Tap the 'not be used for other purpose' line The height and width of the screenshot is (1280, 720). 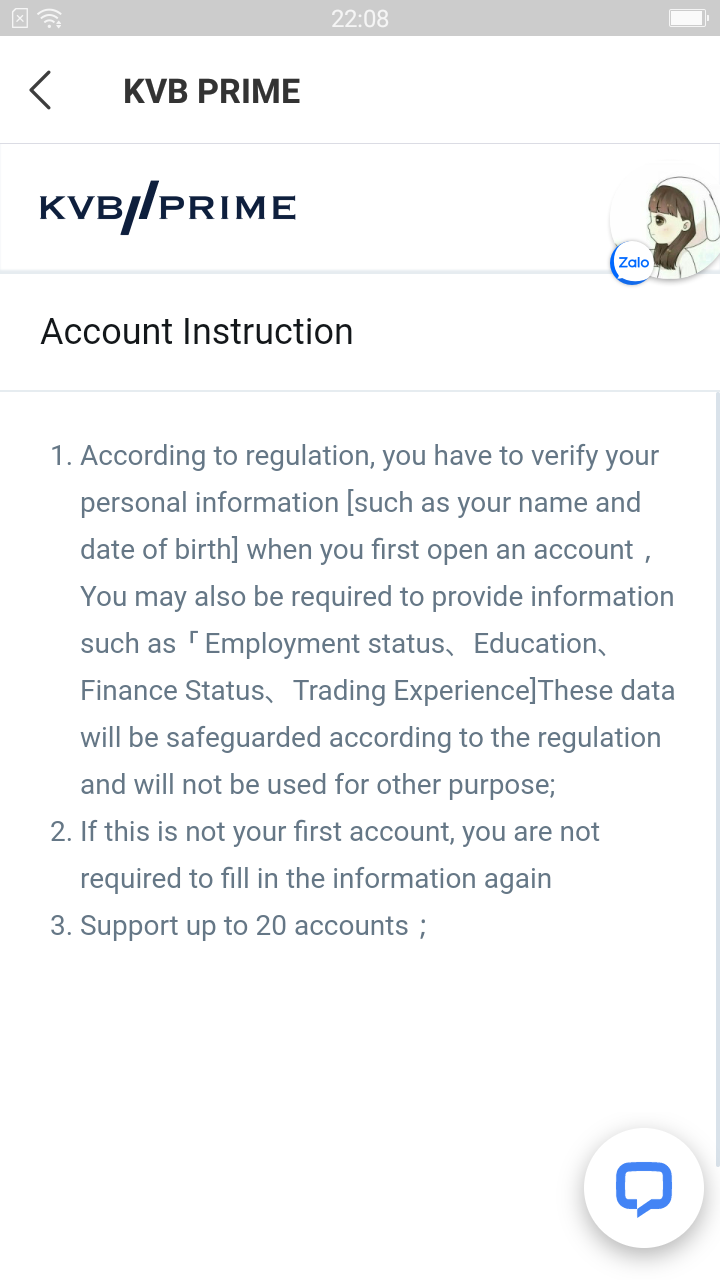(318, 784)
